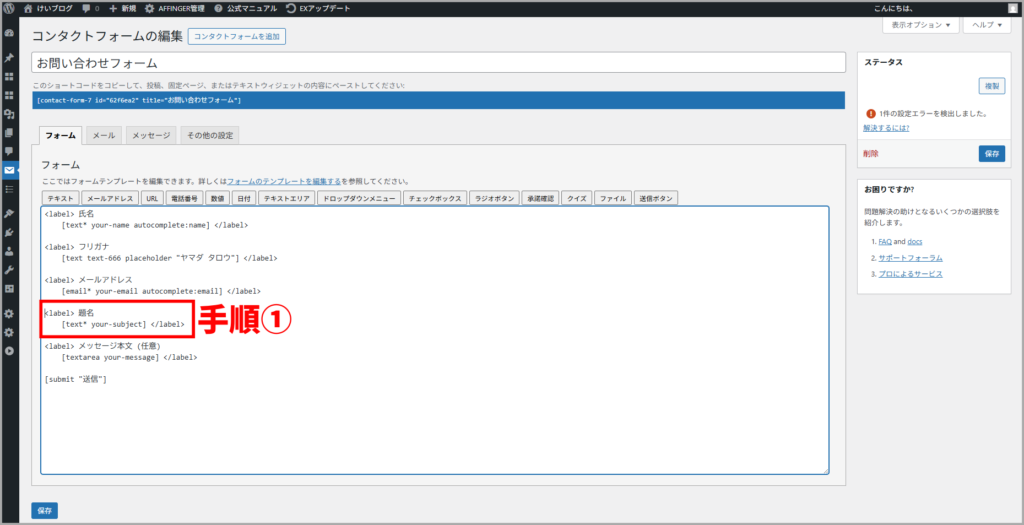Insert a ラジオボタン form tag
The width and height of the screenshot is (1024, 525).
tap(495, 198)
